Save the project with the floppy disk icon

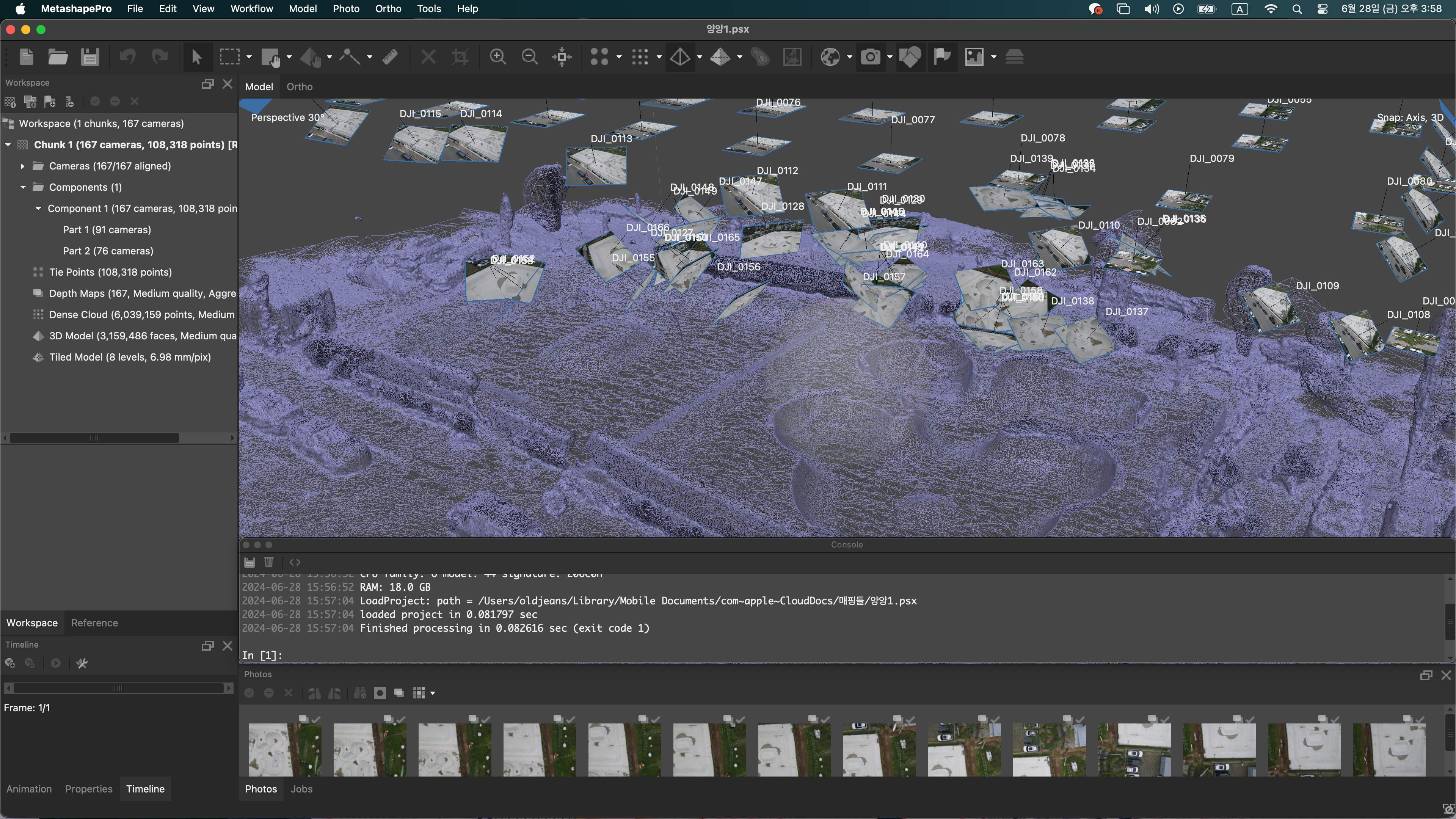point(90,56)
